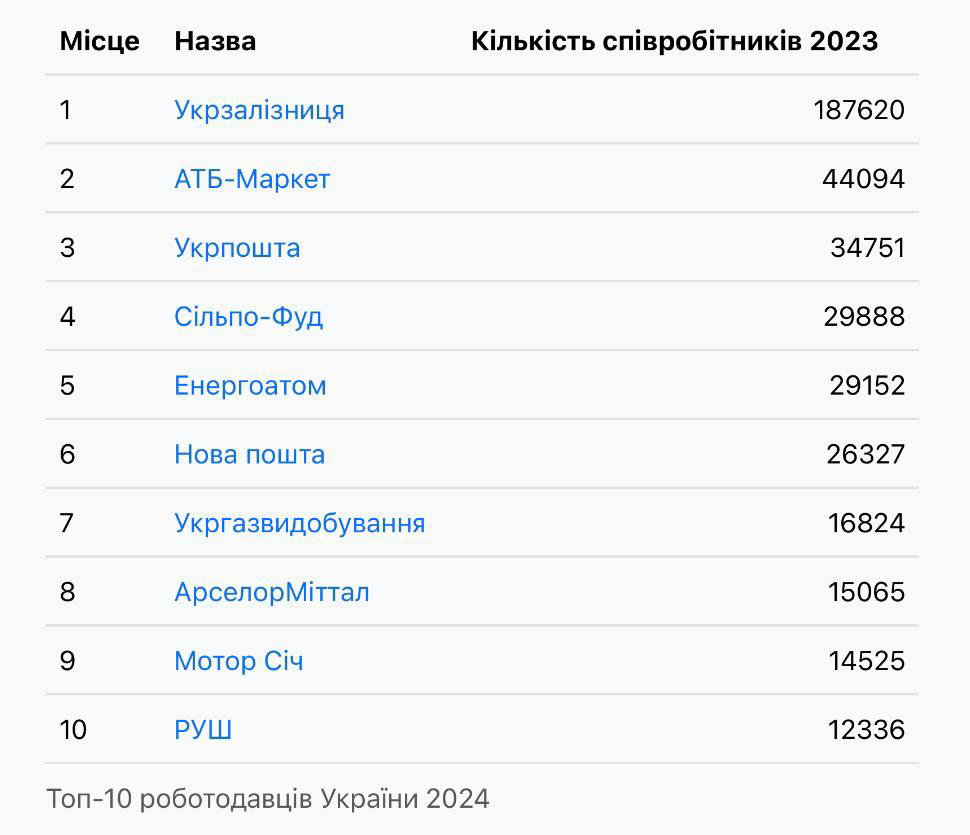Click the caption Топ-10 роботодавців України 2024
Viewport: 970px width, 835px height.
coord(268,799)
